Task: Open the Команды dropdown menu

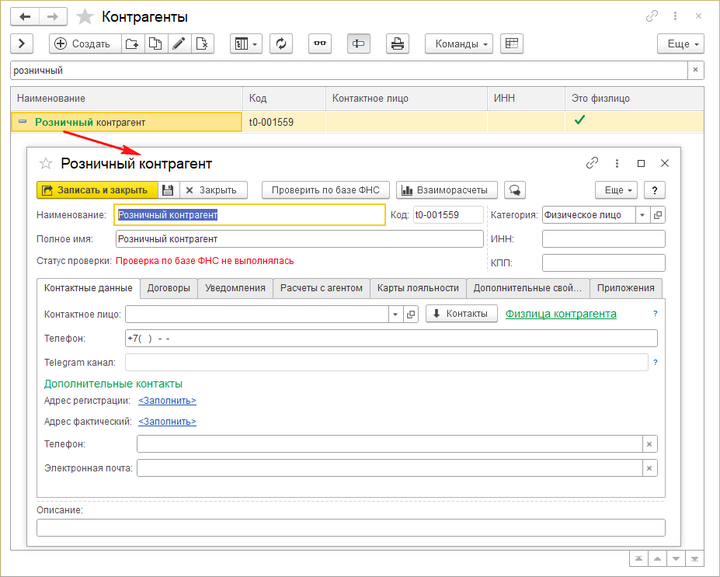Action: (459, 44)
